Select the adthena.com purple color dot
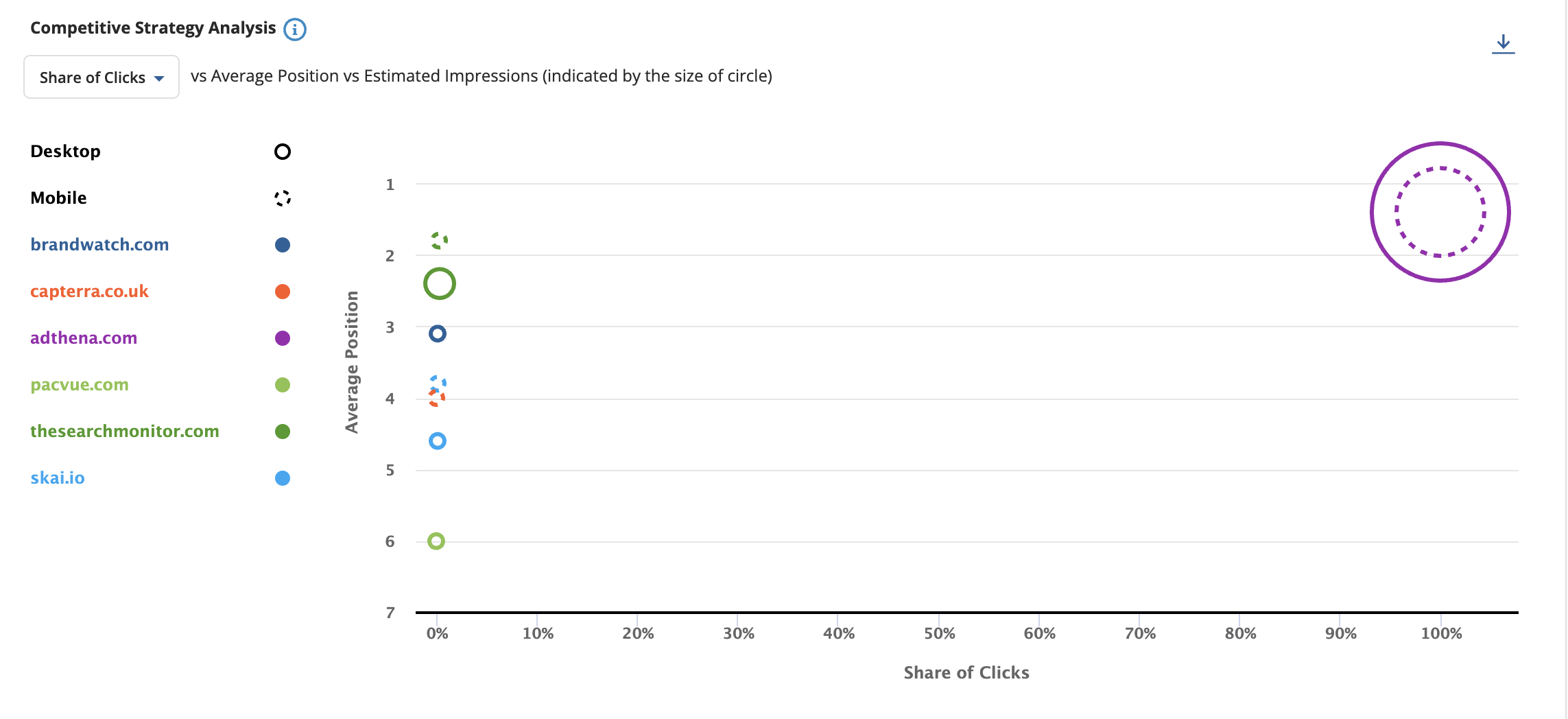This screenshot has height=719, width=1568. 283,338
